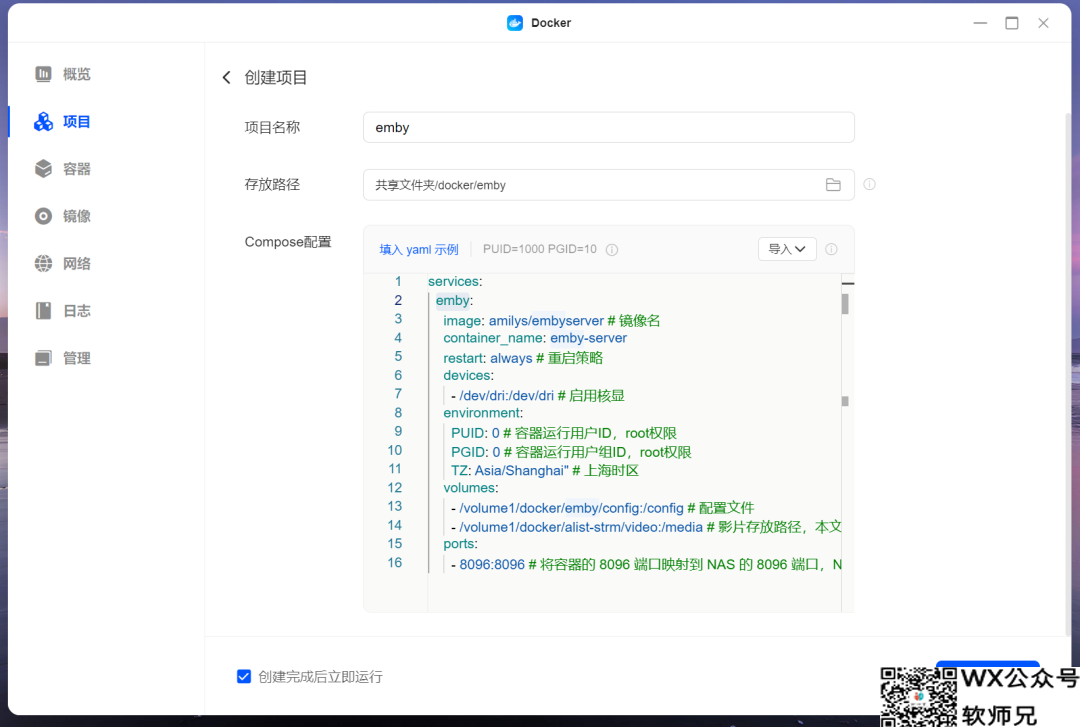Switch to the 镜像 images section
The width and height of the screenshot is (1080, 727).
click(x=77, y=216)
